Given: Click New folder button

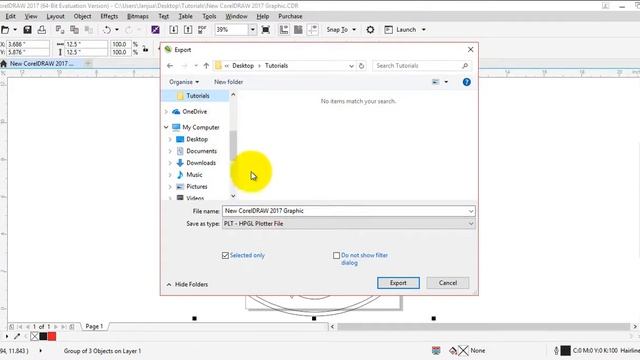Looking at the screenshot, I should [229, 82].
